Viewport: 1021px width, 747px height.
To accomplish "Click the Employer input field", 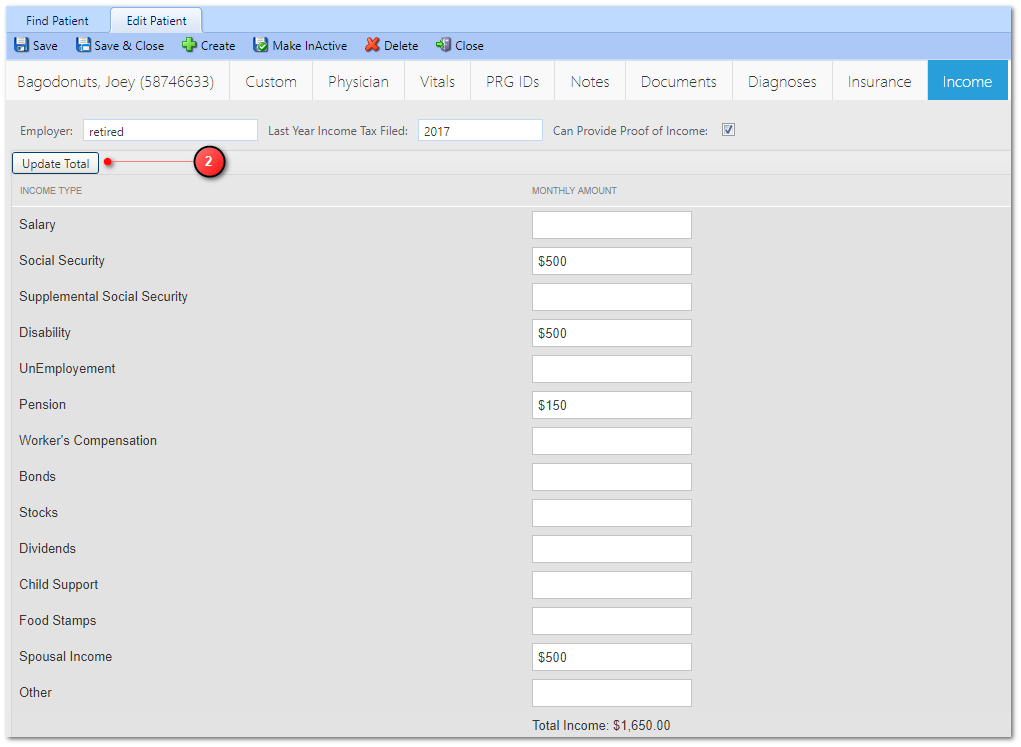I will [170, 130].
